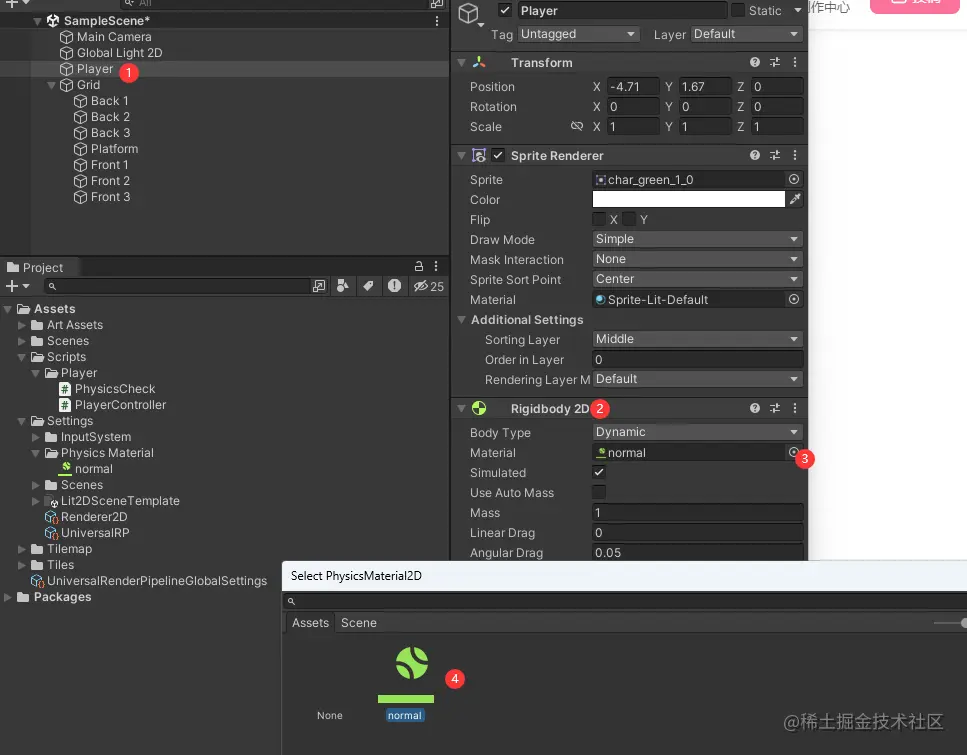Collapse Additional Settings foldout
The height and width of the screenshot is (755, 967).
click(461, 320)
